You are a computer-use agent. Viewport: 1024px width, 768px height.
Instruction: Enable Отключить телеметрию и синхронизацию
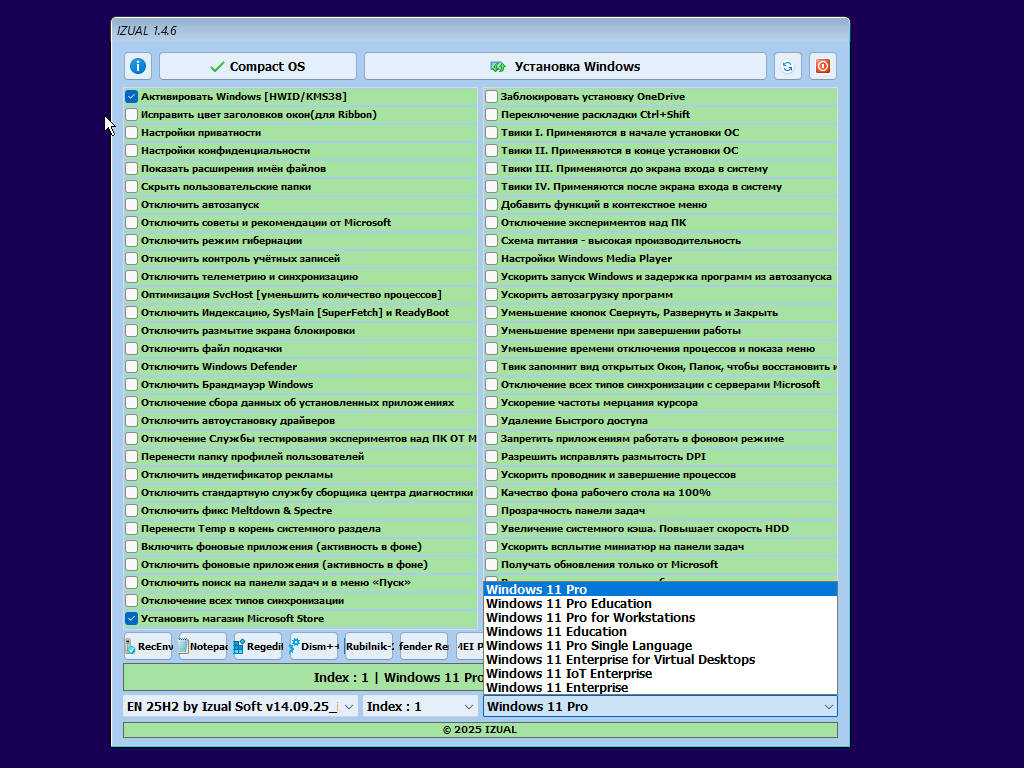(x=131, y=276)
